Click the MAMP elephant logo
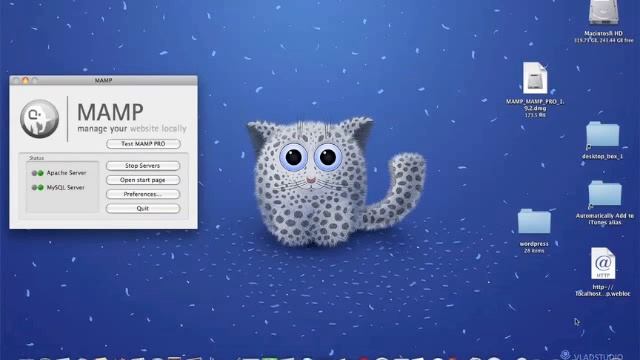Viewport: 640px width, 360px height. pyautogui.click(x=40, y=119)
